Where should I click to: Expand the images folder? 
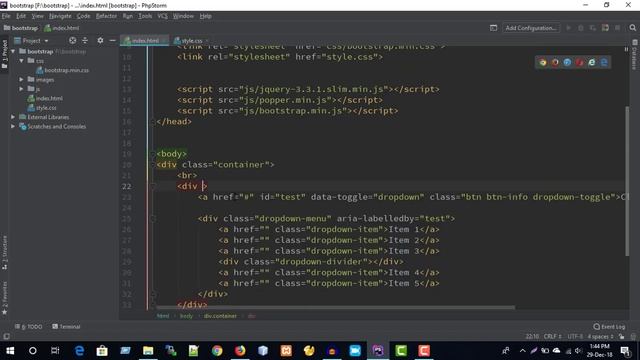[21, 79]
